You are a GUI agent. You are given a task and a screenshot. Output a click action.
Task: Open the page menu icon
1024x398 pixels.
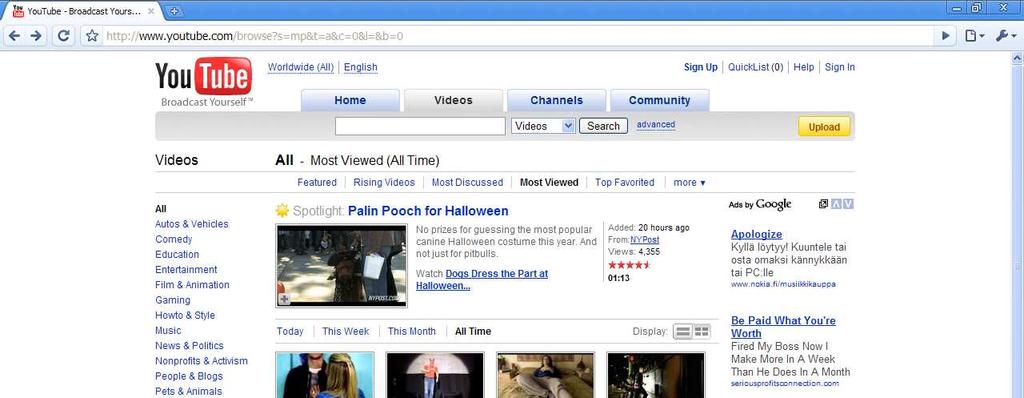(x=974, y=36)
